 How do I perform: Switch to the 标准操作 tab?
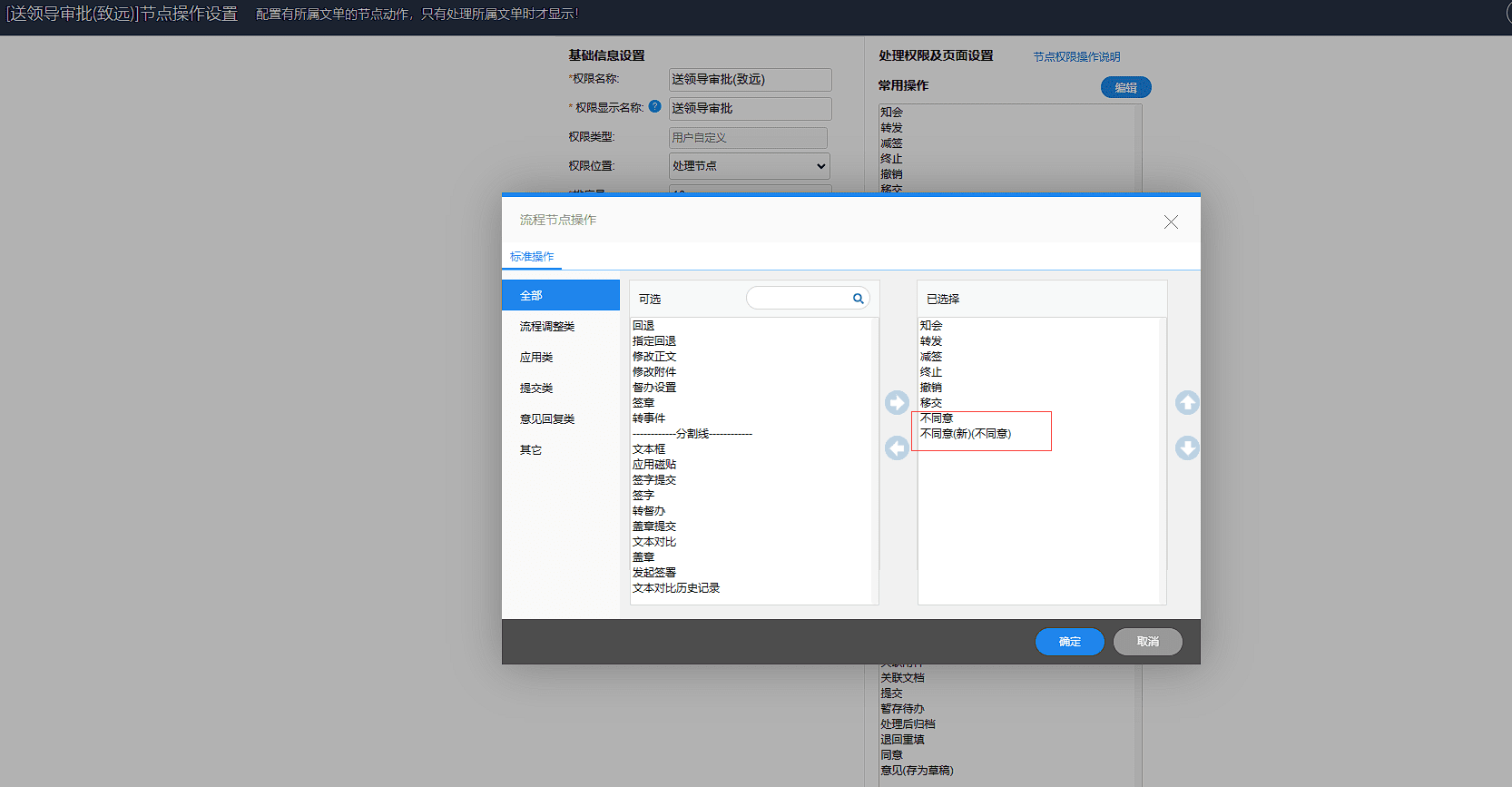(532, 257)
